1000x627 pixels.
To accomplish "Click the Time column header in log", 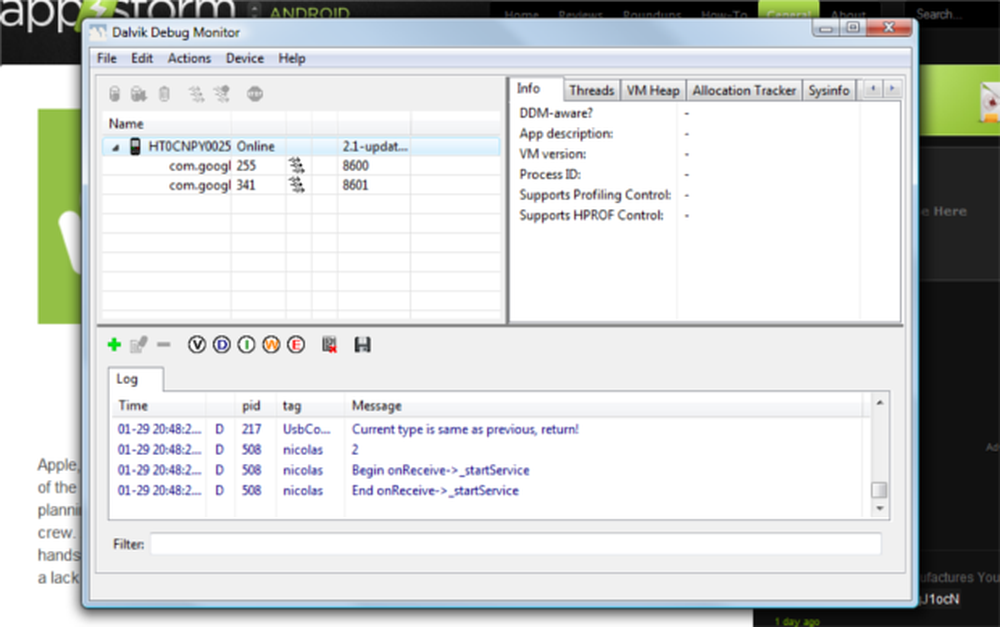I will point(159,406).
